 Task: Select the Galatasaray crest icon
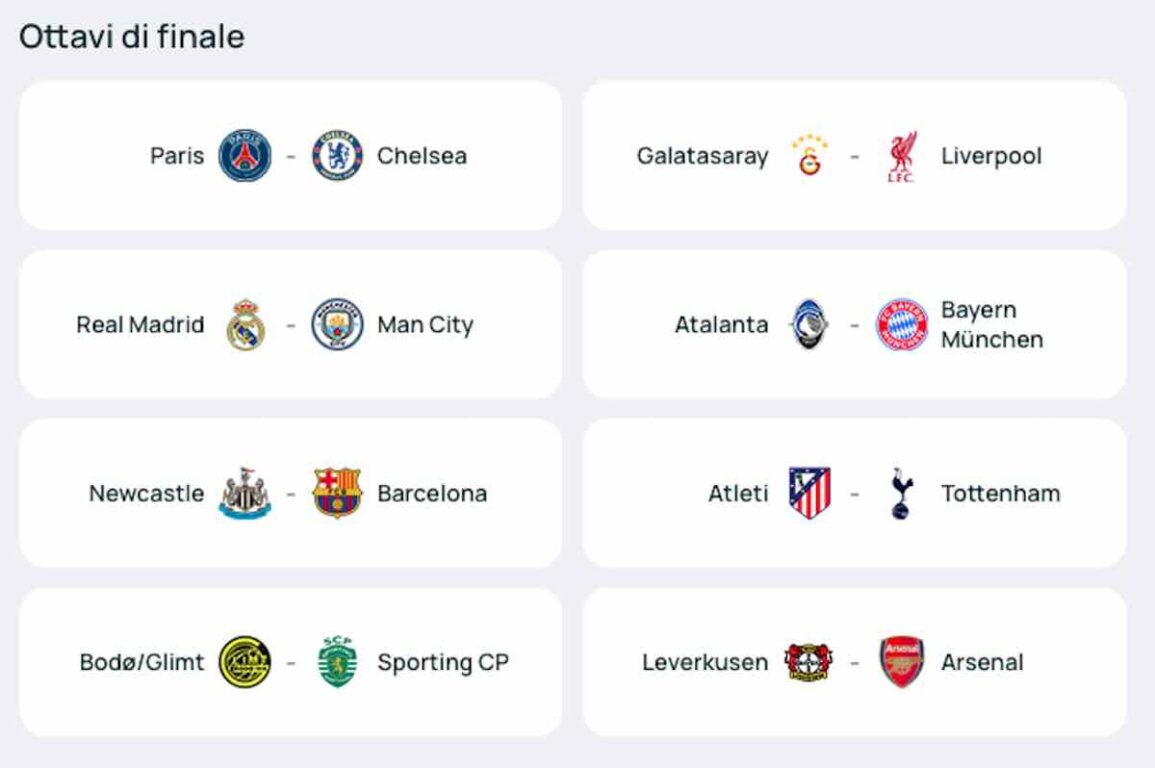coord(809,156)
